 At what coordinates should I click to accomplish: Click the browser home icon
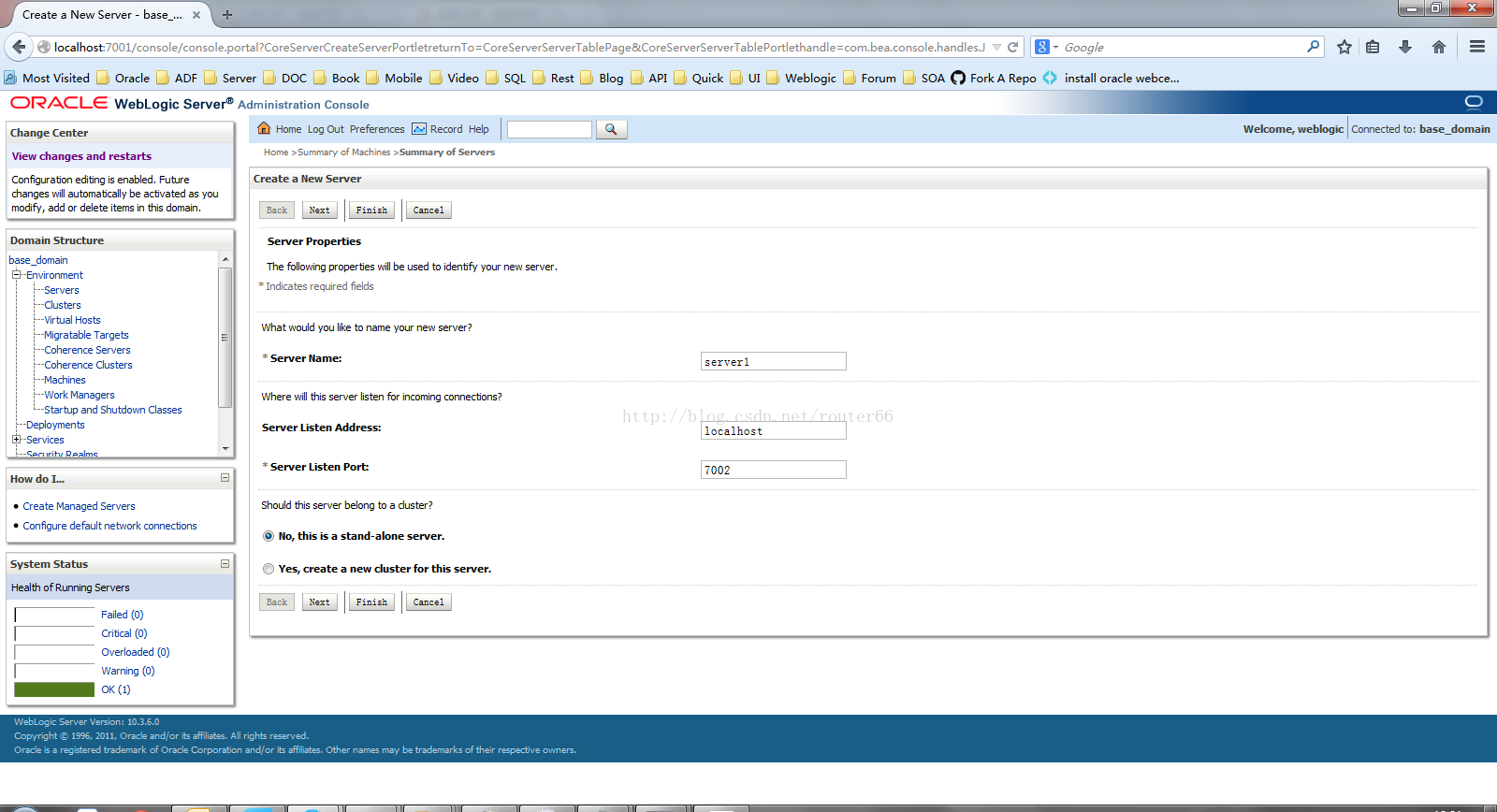[x=1439, y=47]
